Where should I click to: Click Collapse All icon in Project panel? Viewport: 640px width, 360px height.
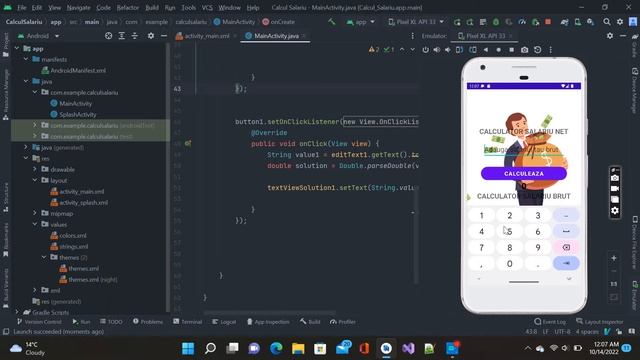135,36
